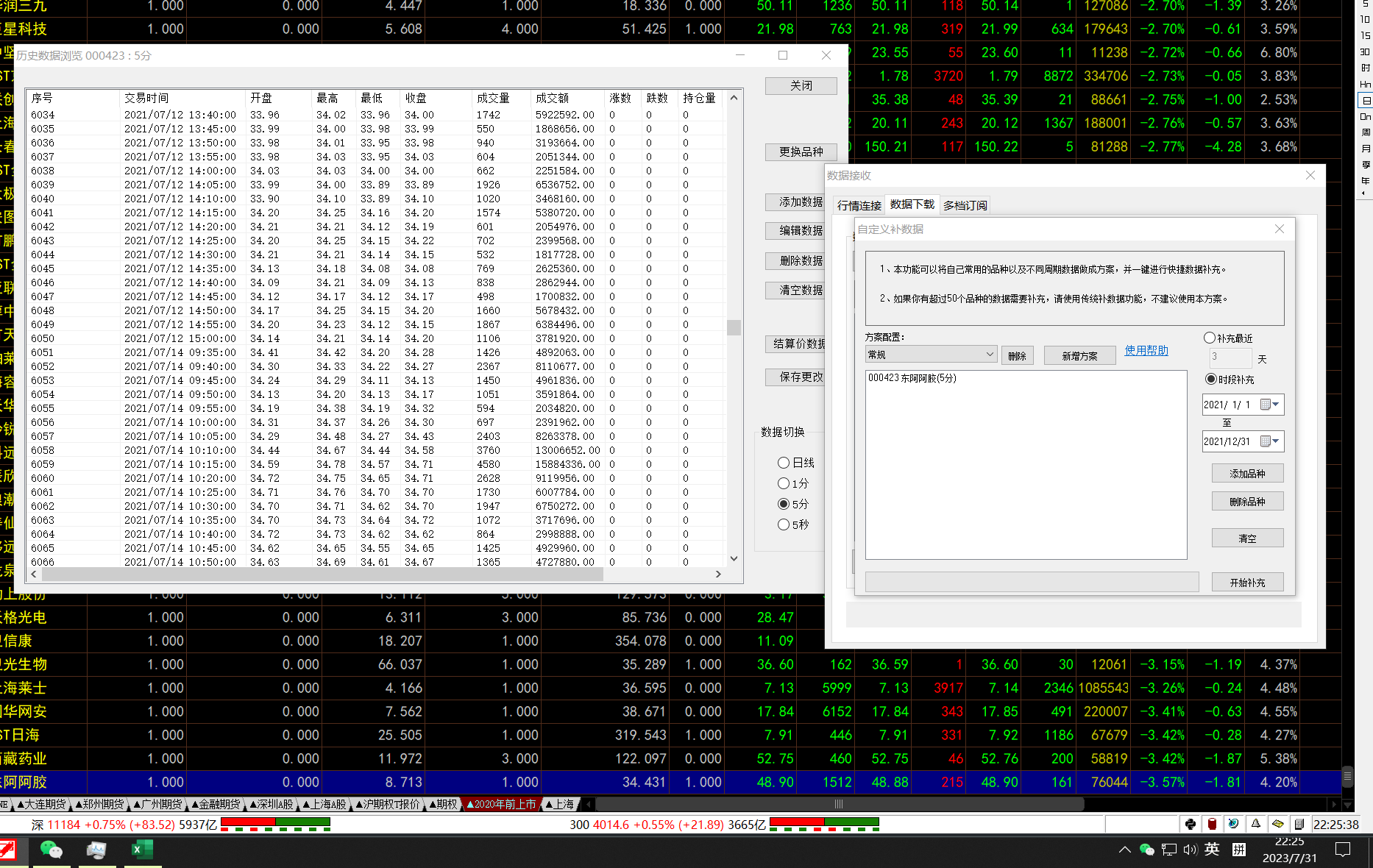Select the 年 yearly period in the right strip

click(x=1366, y=181)
